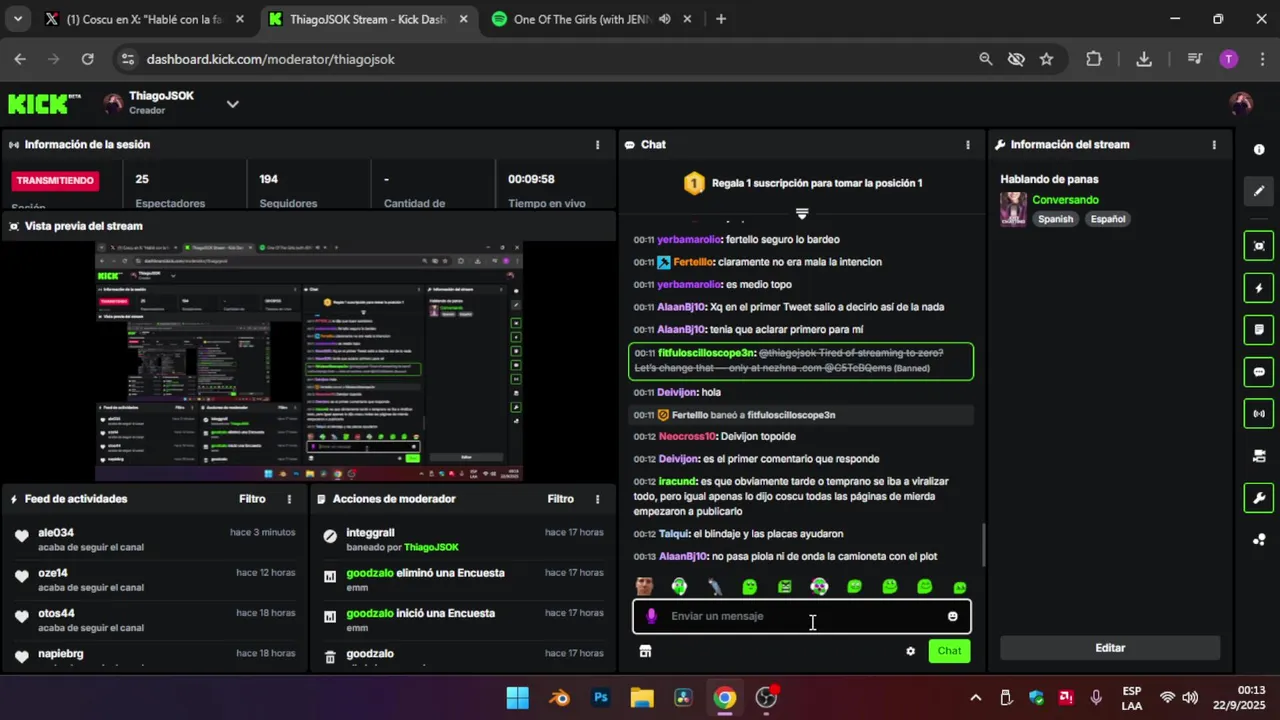The image size is (1280, 720).
Task: Open the three-dot menu of Información de la sesión
Action: point(598,145)
